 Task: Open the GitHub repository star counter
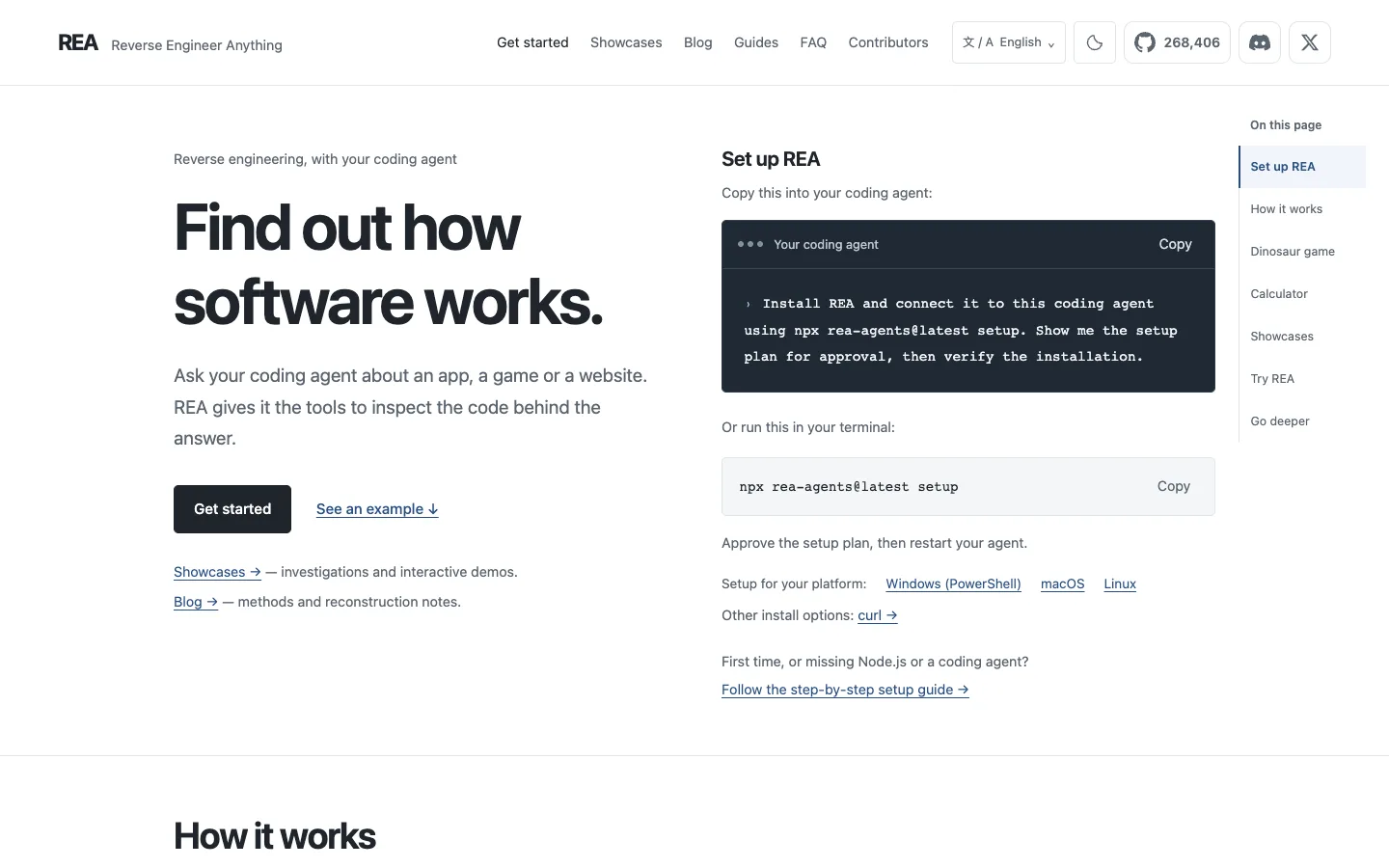tap(1177, 42)
